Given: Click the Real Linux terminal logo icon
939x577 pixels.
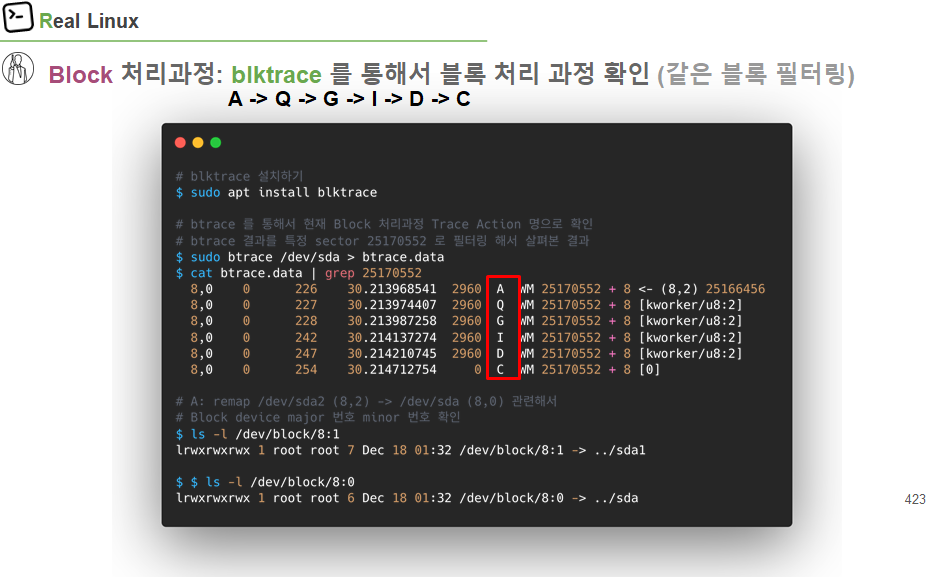Looking at the screenshot, I should point(18,17).
